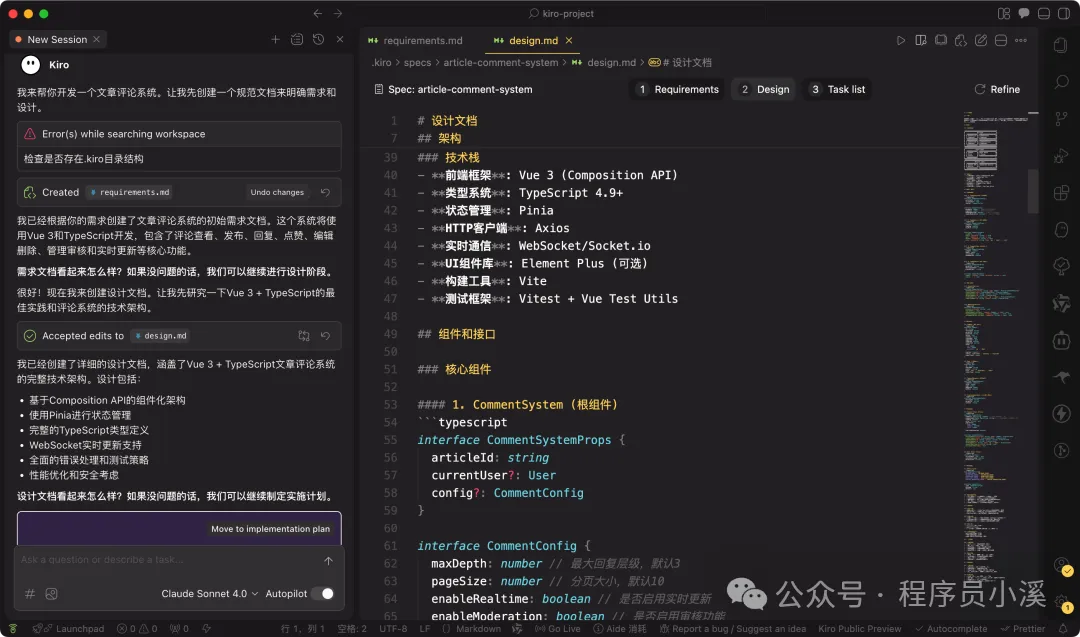Viewport: 1080px width, 637px height.
Task: Open the tree checkmark icon in the activity bar
Action: point(1061,266)
